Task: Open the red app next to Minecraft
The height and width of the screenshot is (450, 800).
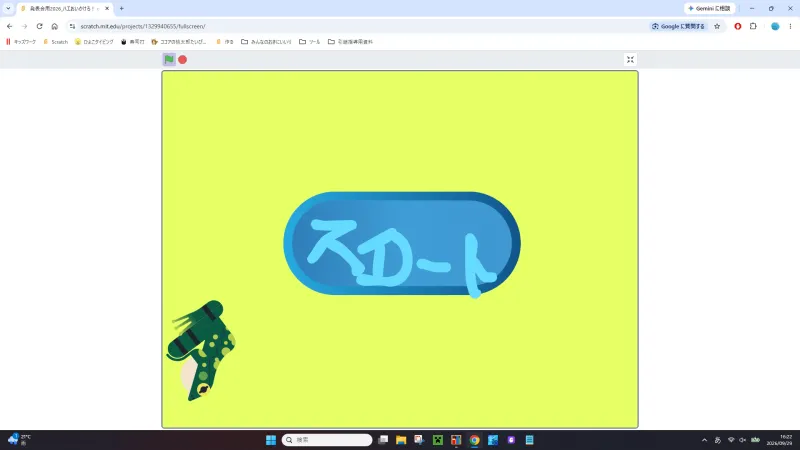Action: pyautogui.click(x=456, y=440)
